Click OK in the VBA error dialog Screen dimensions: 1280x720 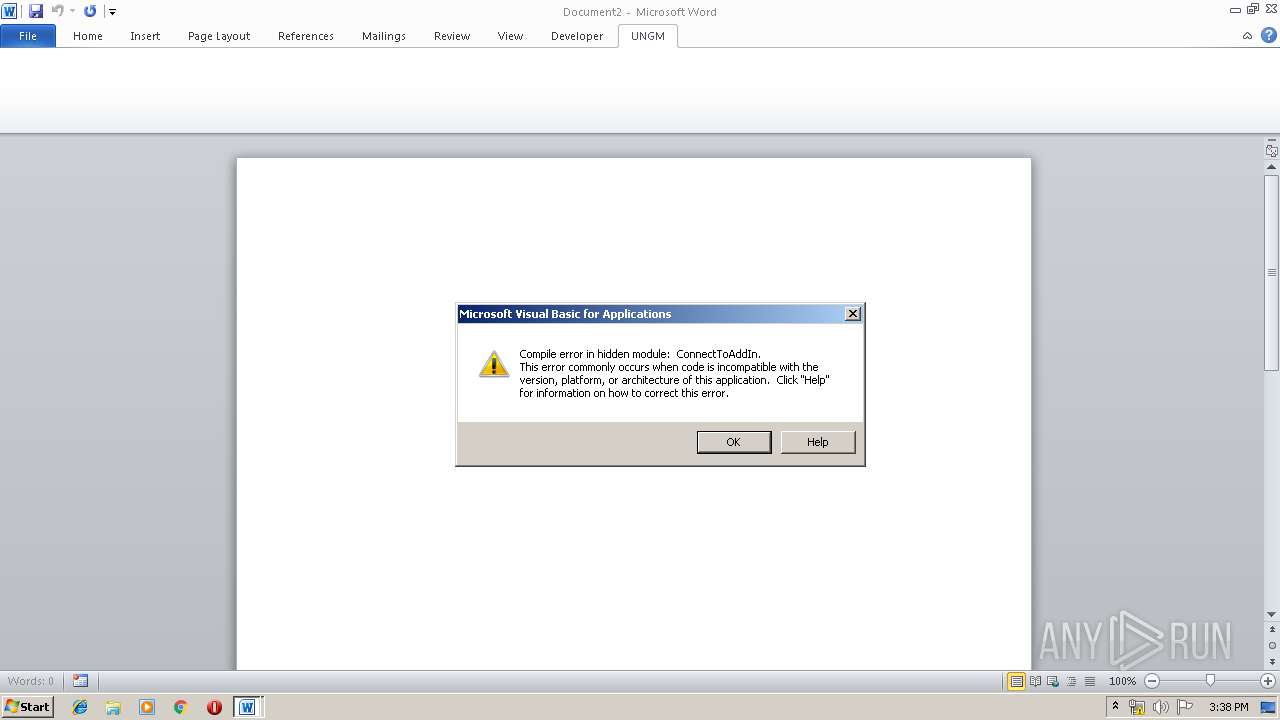pos(734,442)
